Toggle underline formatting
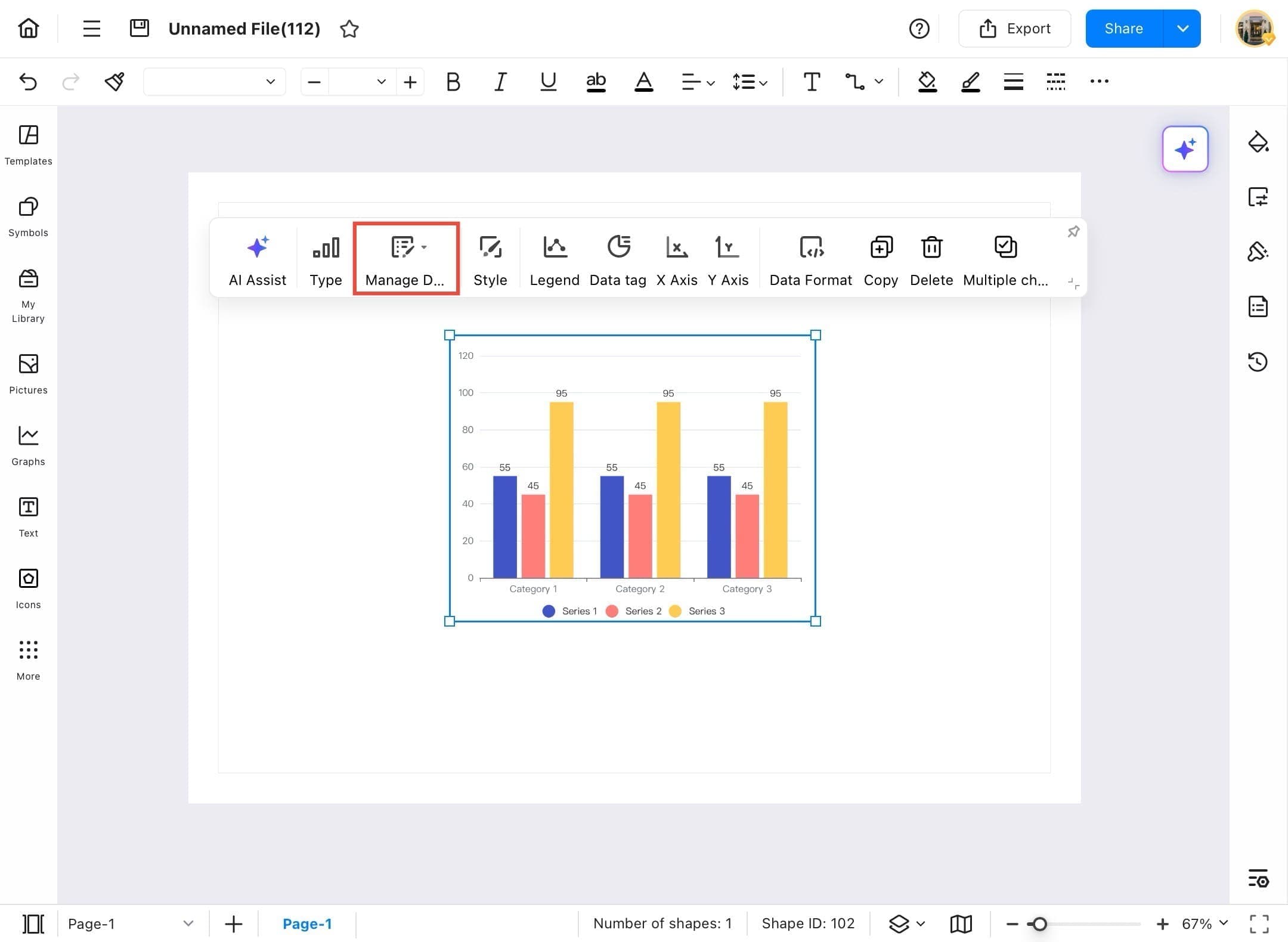This screenshot has width=1288, height=942. 547,82
